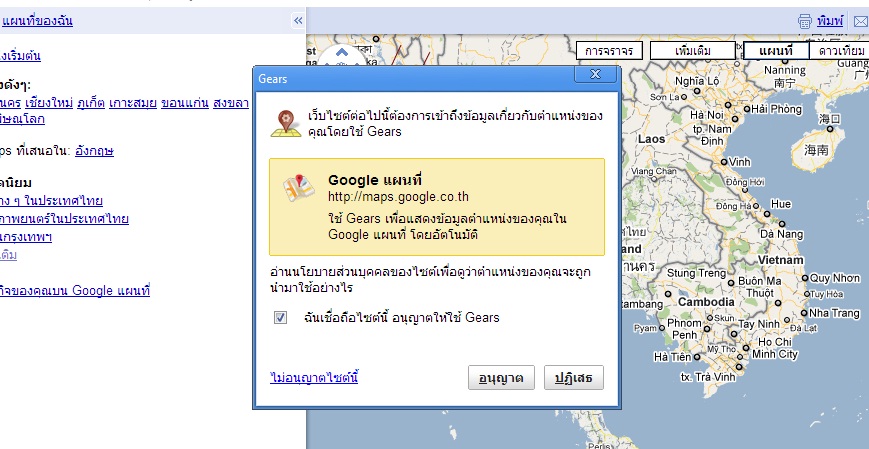Click the printer icon
The image size is (869, 449).
(805, 21)
